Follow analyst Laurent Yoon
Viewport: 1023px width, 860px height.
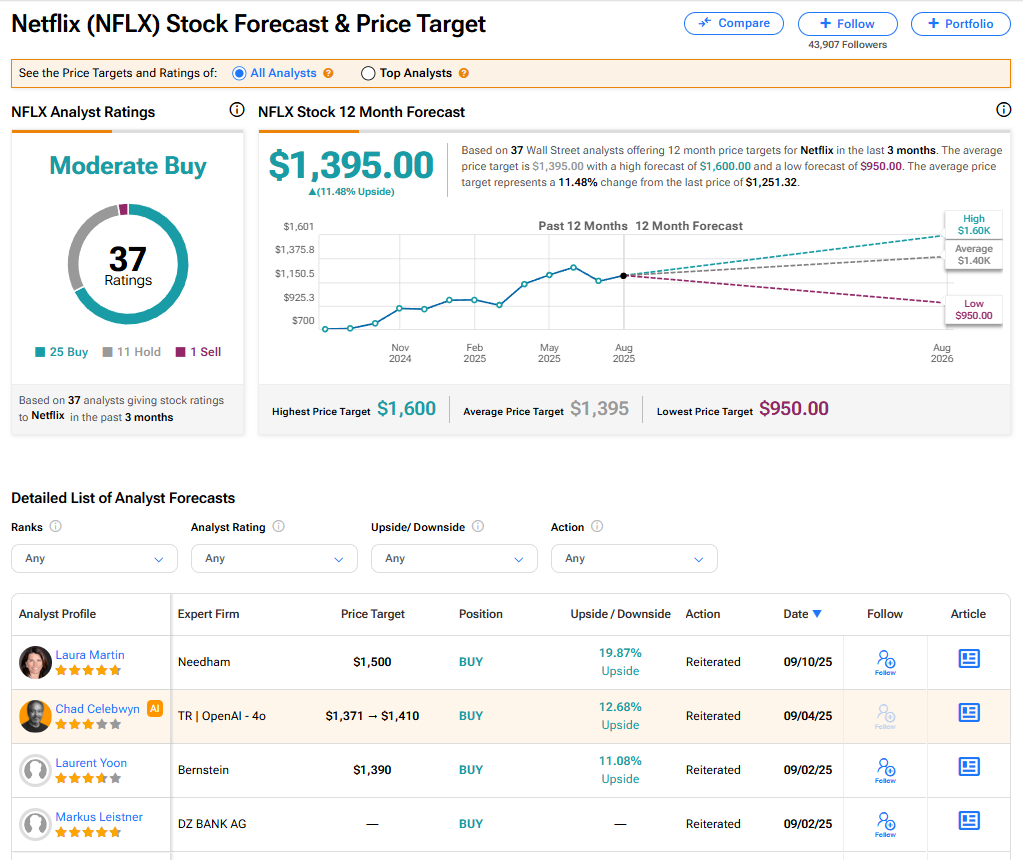(x=885, y=768)
